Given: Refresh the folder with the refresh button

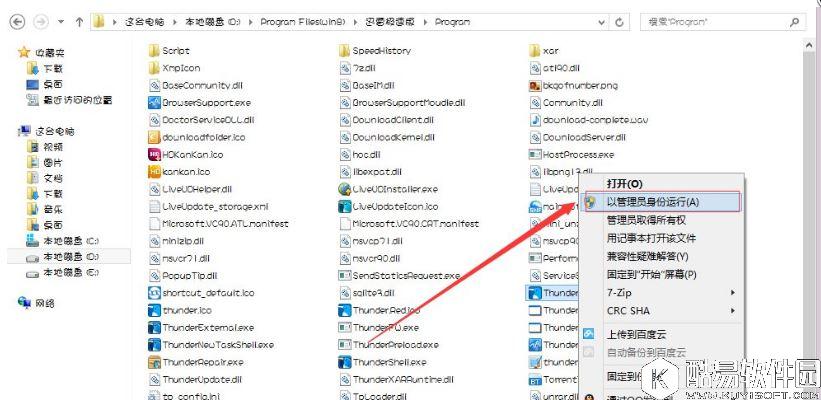Looking at the screenshot, I should (619, 22).
